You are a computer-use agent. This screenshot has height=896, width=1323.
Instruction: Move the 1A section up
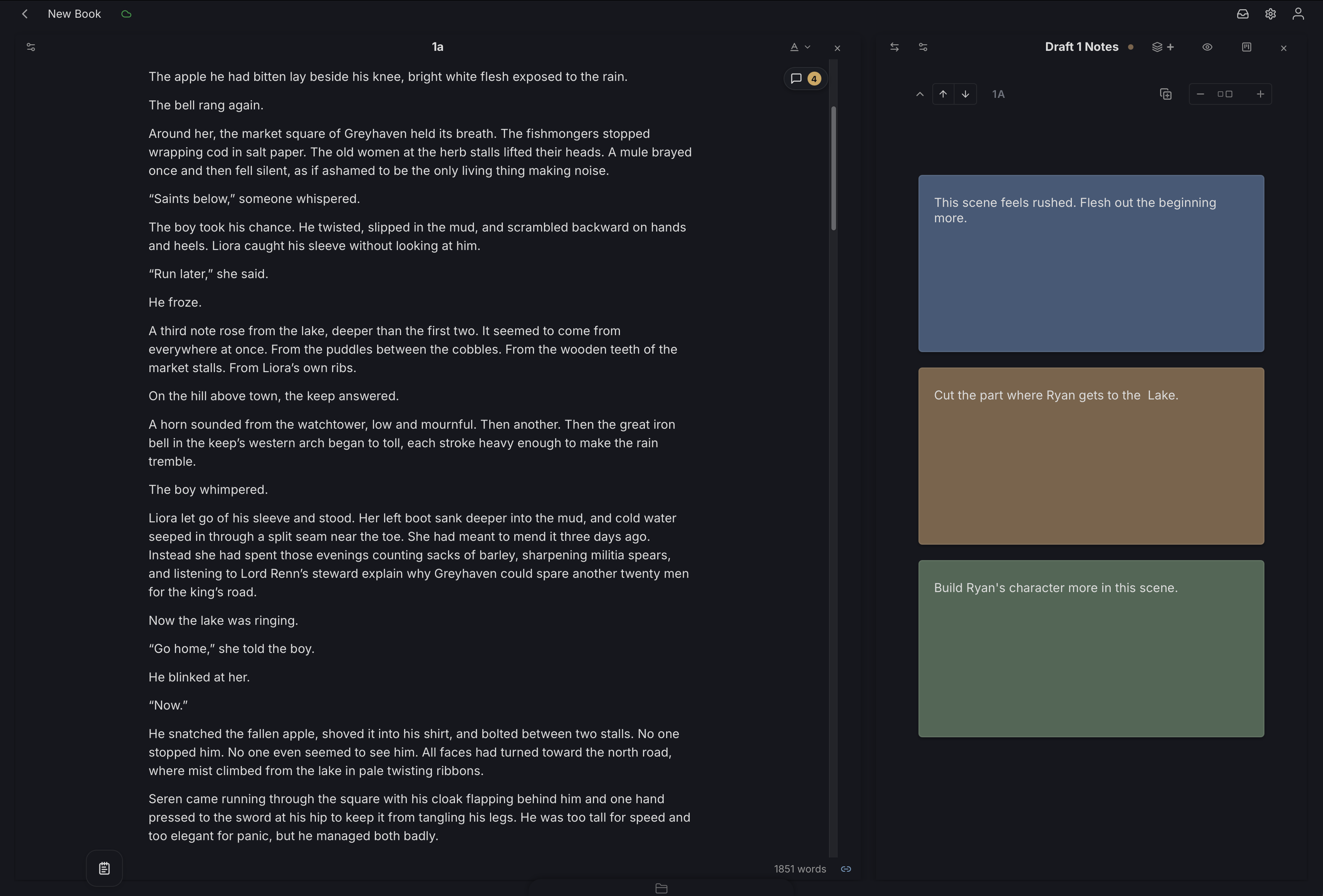coord(943,94)
